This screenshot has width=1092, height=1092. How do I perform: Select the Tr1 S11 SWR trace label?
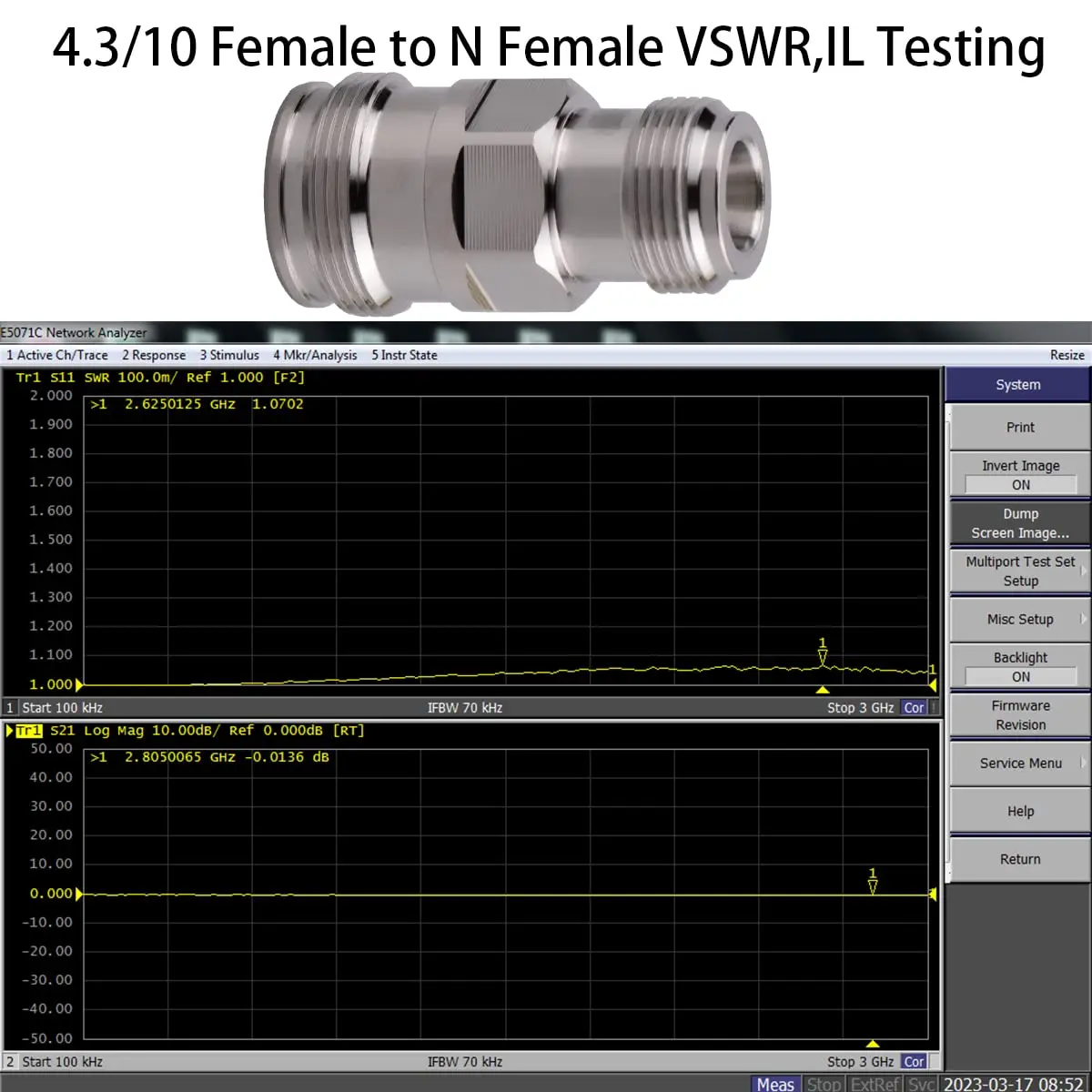pyautogui.click(x=160, y=377)
